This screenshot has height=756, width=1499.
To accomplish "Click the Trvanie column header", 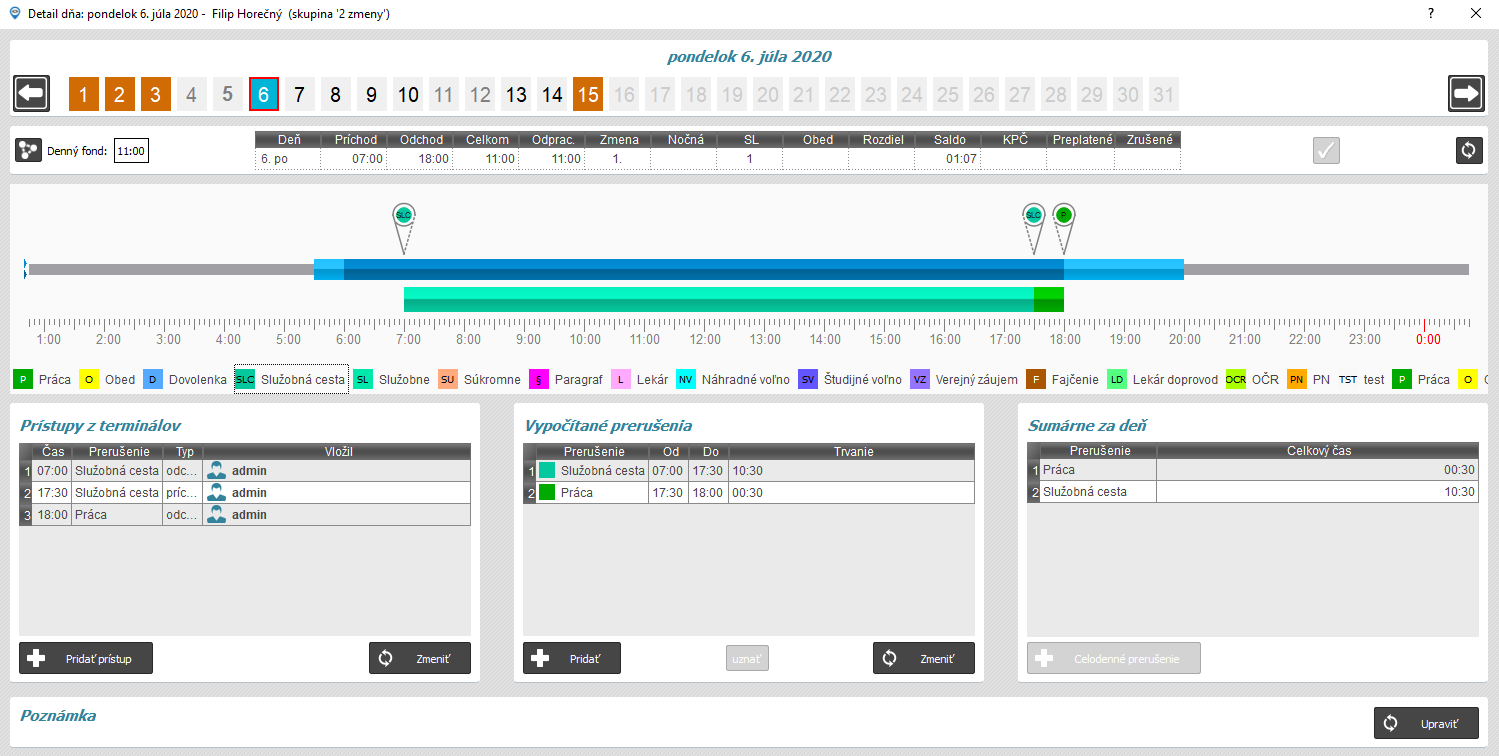I will click(852, 452).
